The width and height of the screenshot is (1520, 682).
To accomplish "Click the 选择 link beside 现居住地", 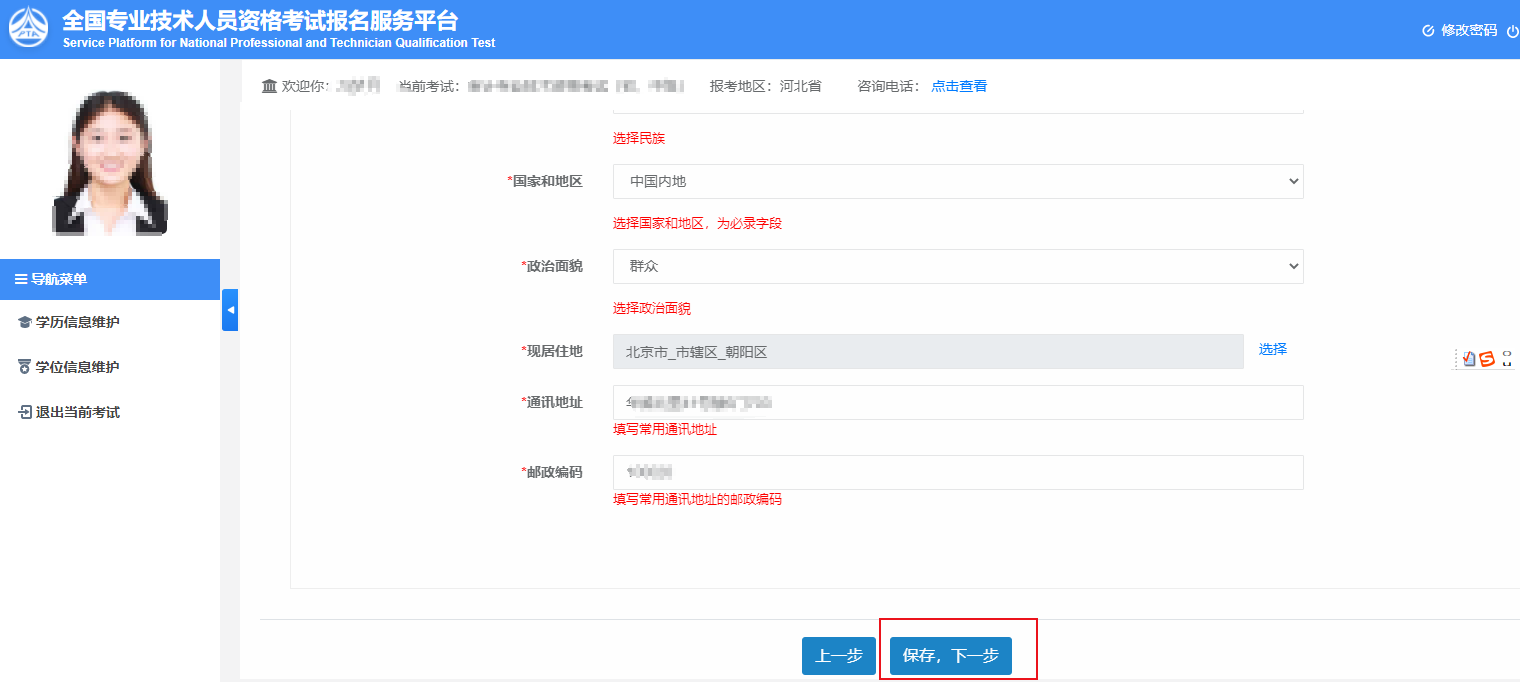I will pyautogui.click(x=1272, y=350).
